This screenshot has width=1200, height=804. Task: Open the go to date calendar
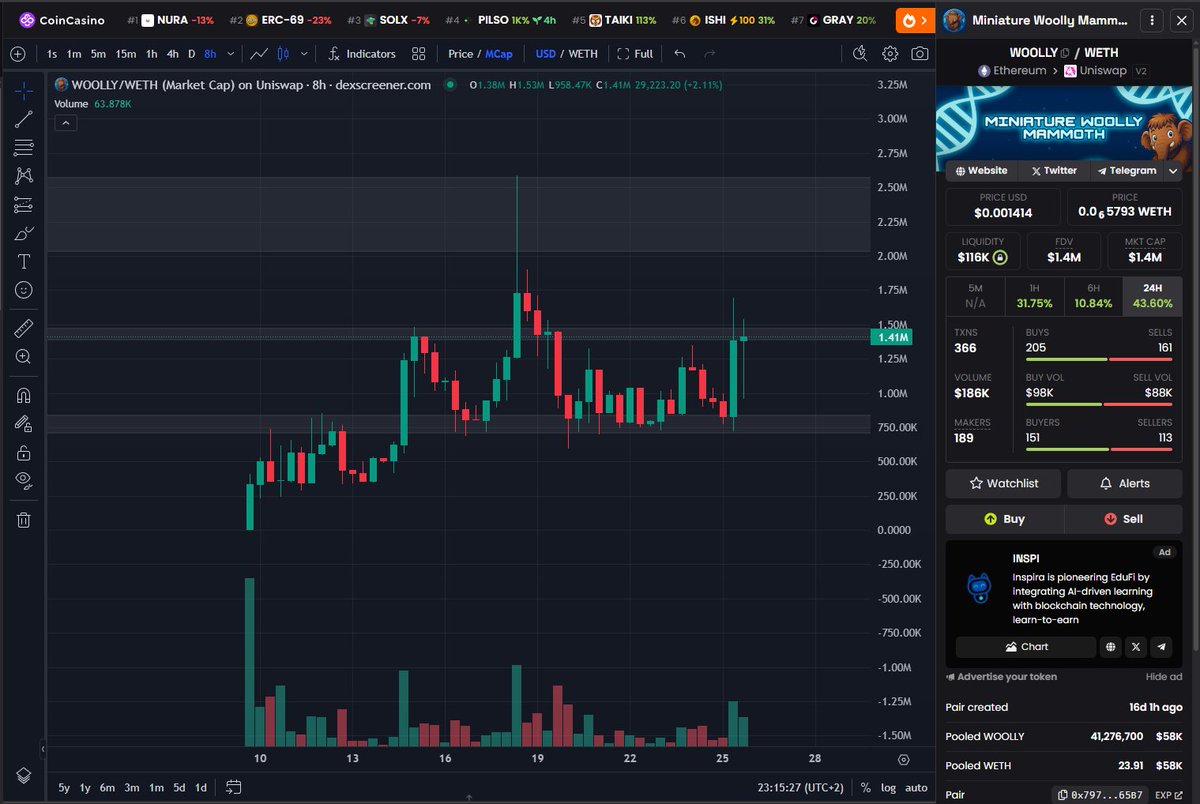[x=233, y=787]
